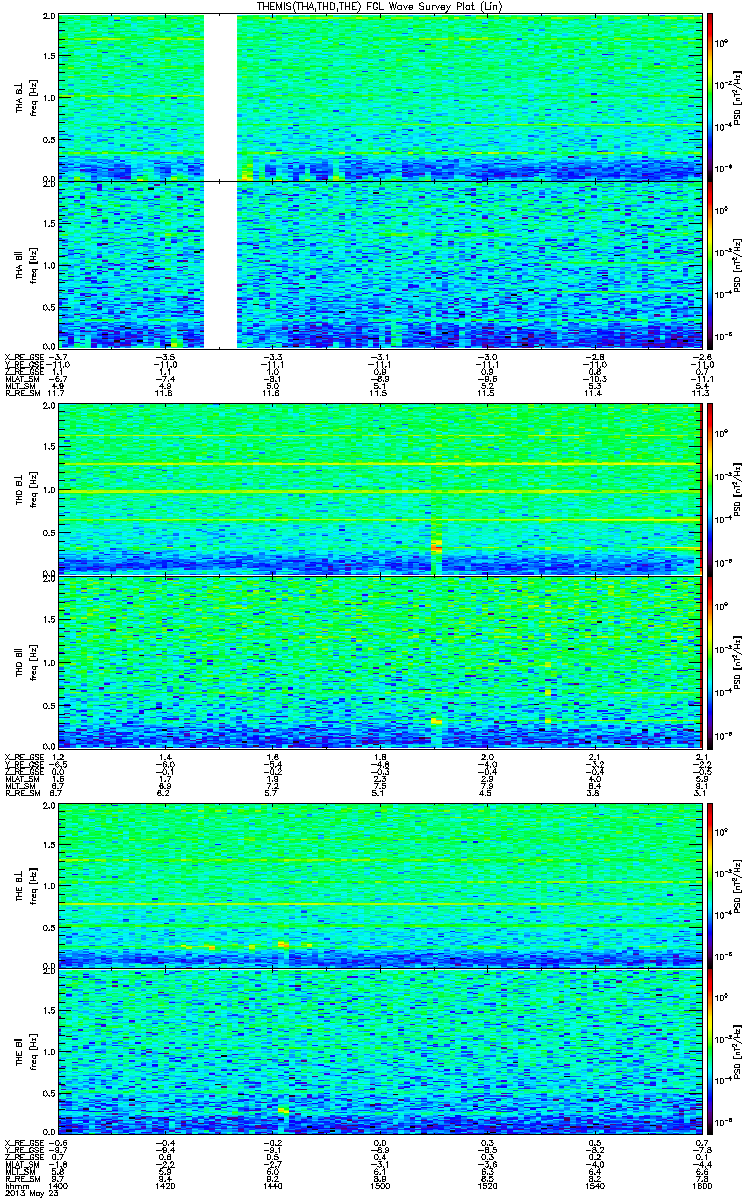Viewport: 750px width, 1200px height.
Task: Click the plot title THEMIS FGL Wave Survey Plot
Action: point(382,6)
